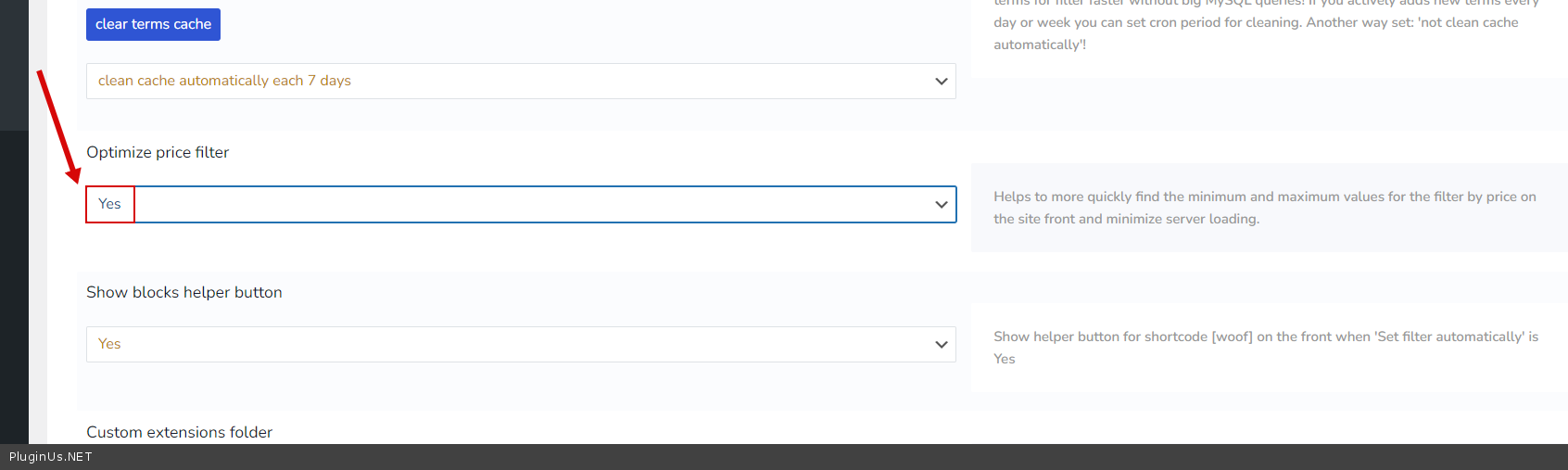Viewport: 1568px width, 470px height.
Task: Click chevron arrow on the cache cleaning select
Action: [x=941, y=82]
